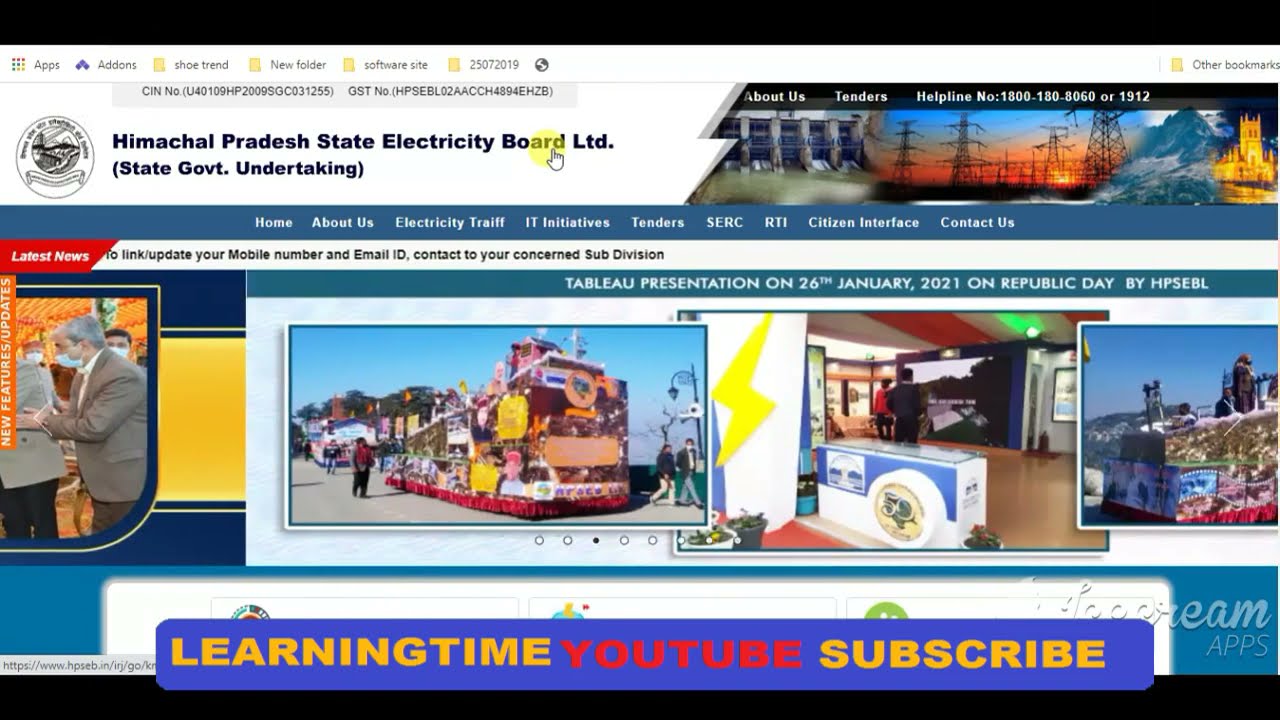The height and width of the screenshot is (720, 1280).
Task: Open SERC menu item
Action: pyautogui.click(x=725, y=223)
